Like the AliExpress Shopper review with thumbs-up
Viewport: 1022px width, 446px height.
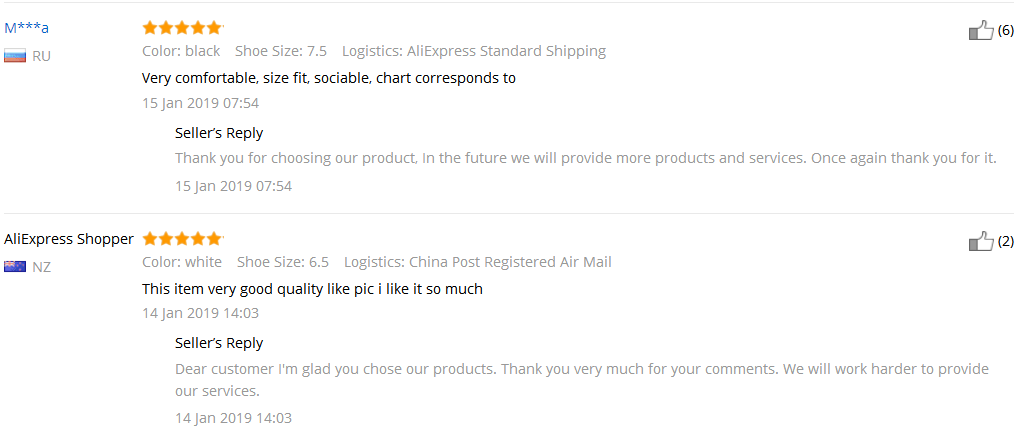tap(981, 241)
